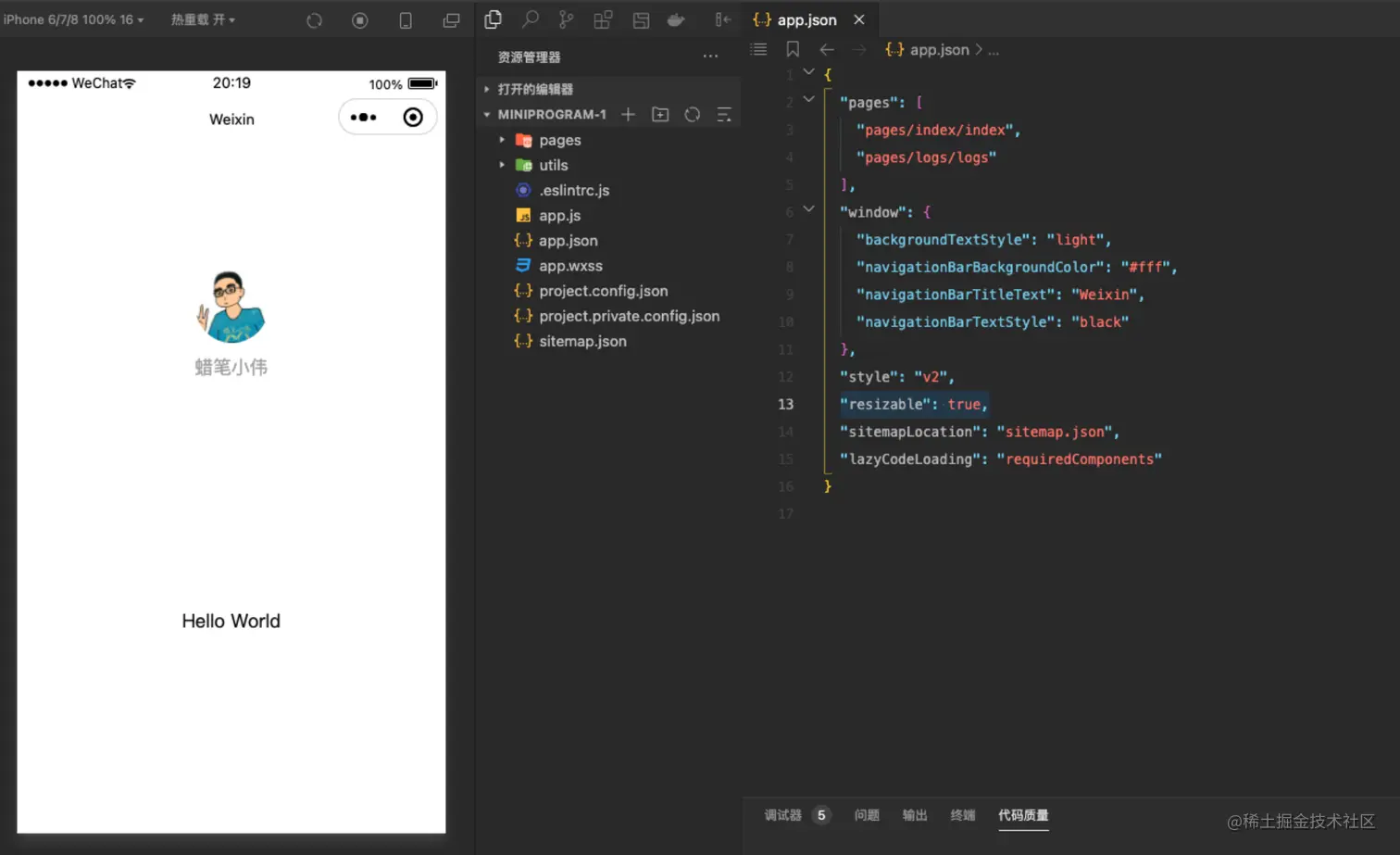Click the collapse all folders icon
Screen dimensions: 1400x855
coord(724,115)
